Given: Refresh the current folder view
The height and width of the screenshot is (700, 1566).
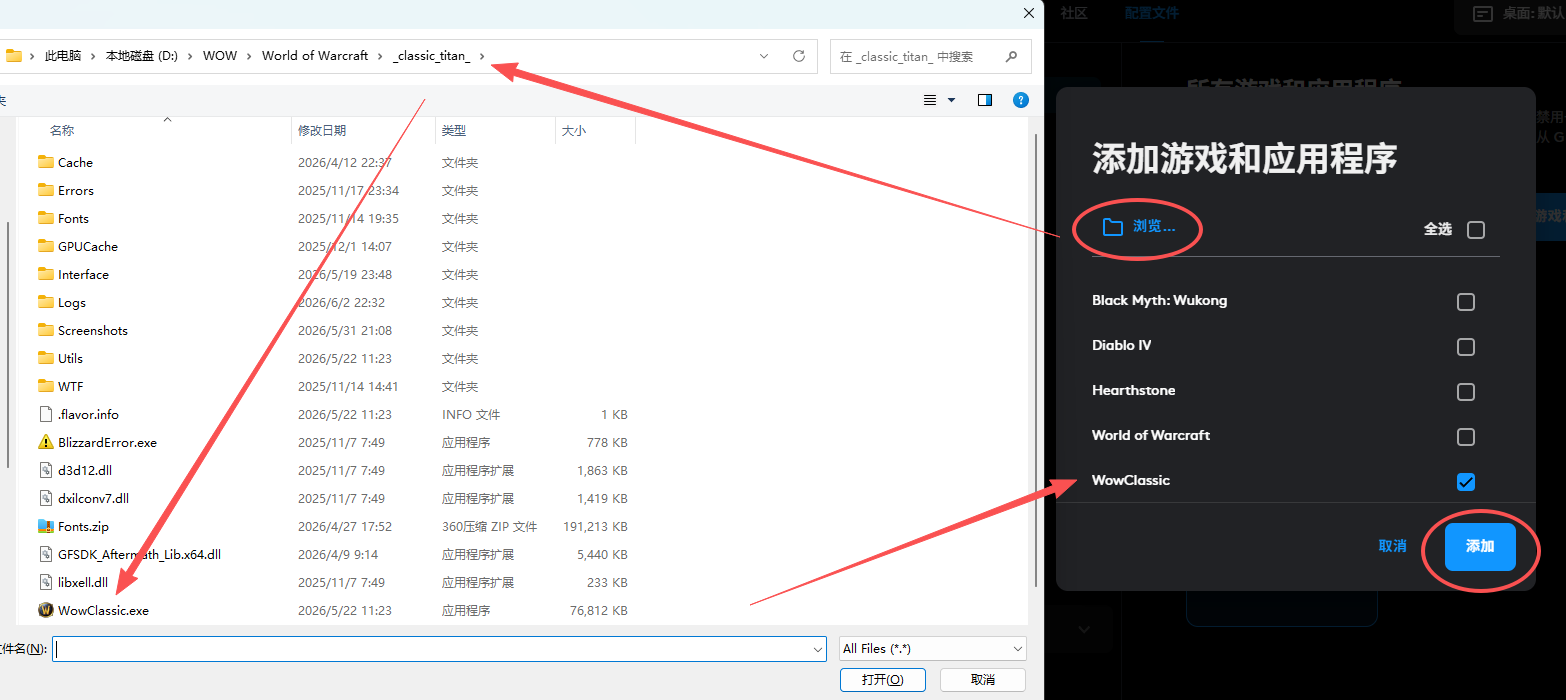Looking at the screenshot, I should click(x=798, y=56).
